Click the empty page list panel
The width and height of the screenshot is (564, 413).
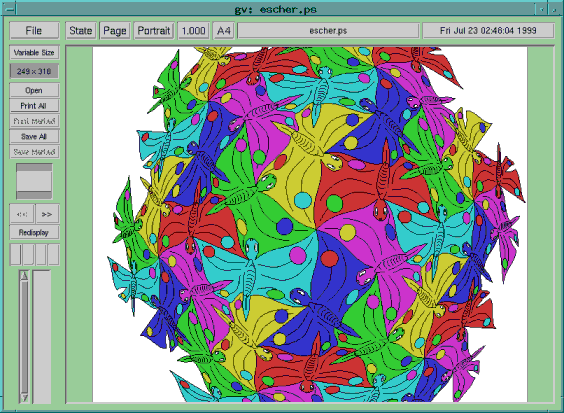pyautogui.click(x=42, y=337)
